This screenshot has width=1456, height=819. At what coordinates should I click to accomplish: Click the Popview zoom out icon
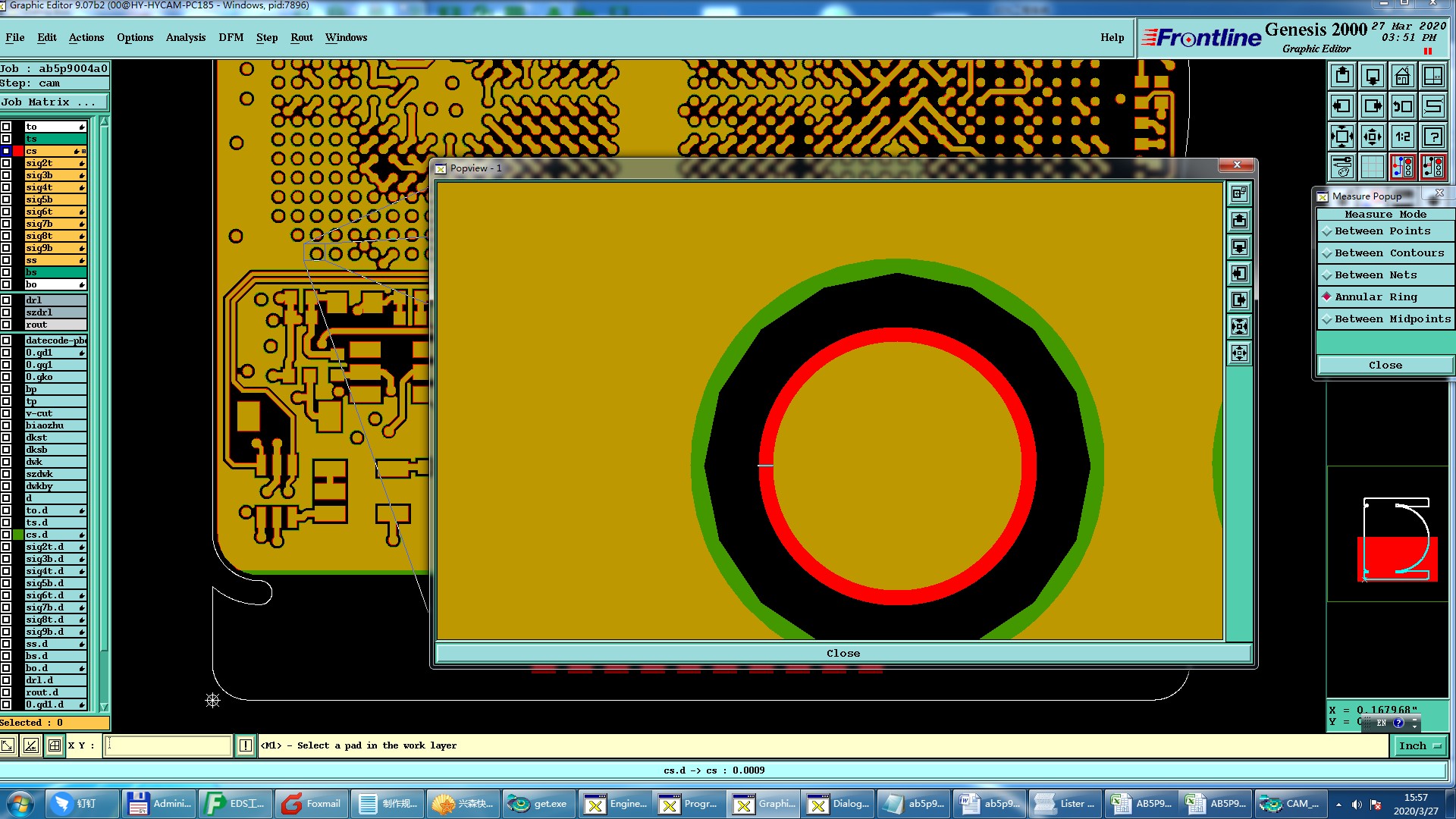[x=1239, y=353]
